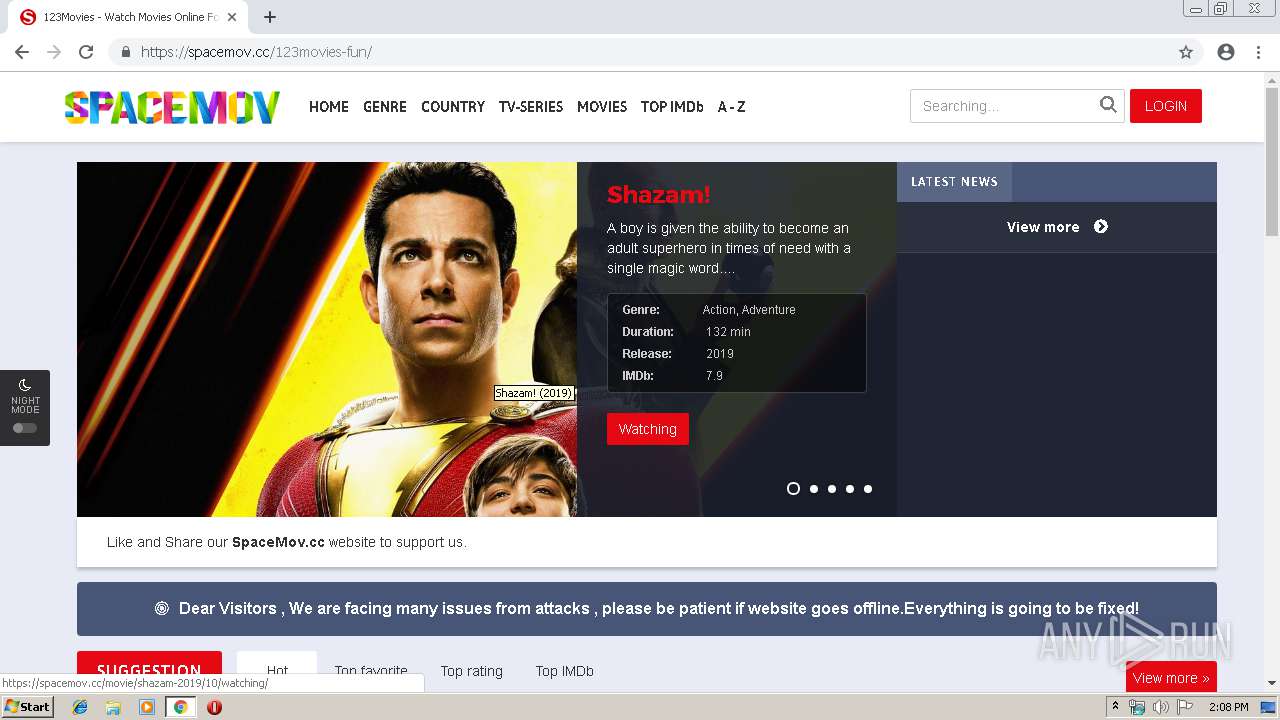The width and height of the screenshot is (1280, 720).
Task: Click the Watching button for Shazam!
Action: pos(648,429)
